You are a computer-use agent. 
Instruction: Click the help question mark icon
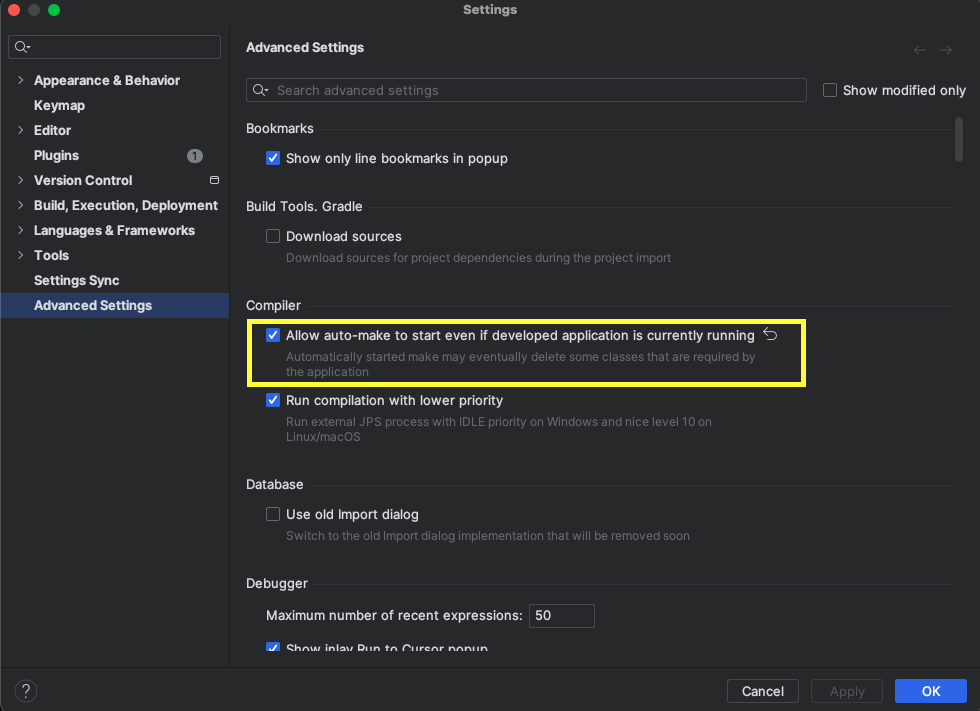click(x=25, y=690)
